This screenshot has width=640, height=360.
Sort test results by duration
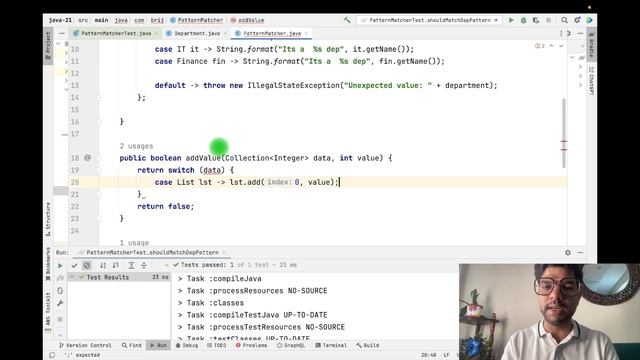point(116,265)
